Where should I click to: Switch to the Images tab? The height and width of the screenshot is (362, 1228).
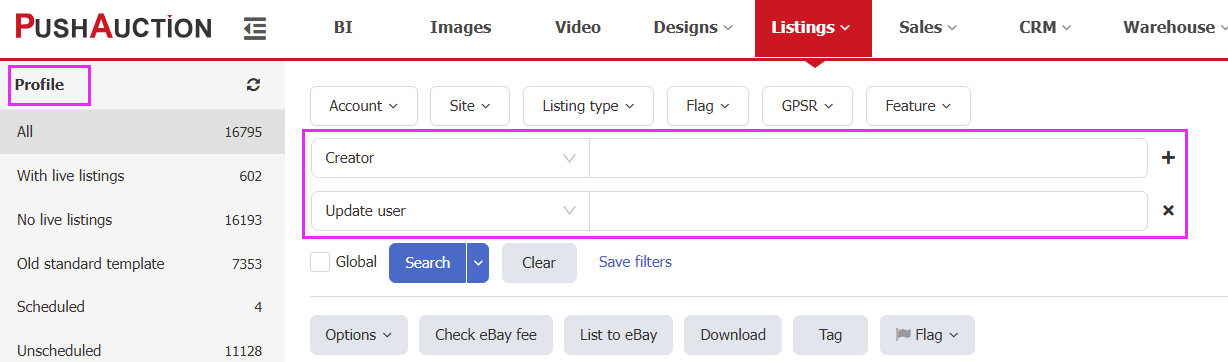pyautogui.click(x=460, y=28)
